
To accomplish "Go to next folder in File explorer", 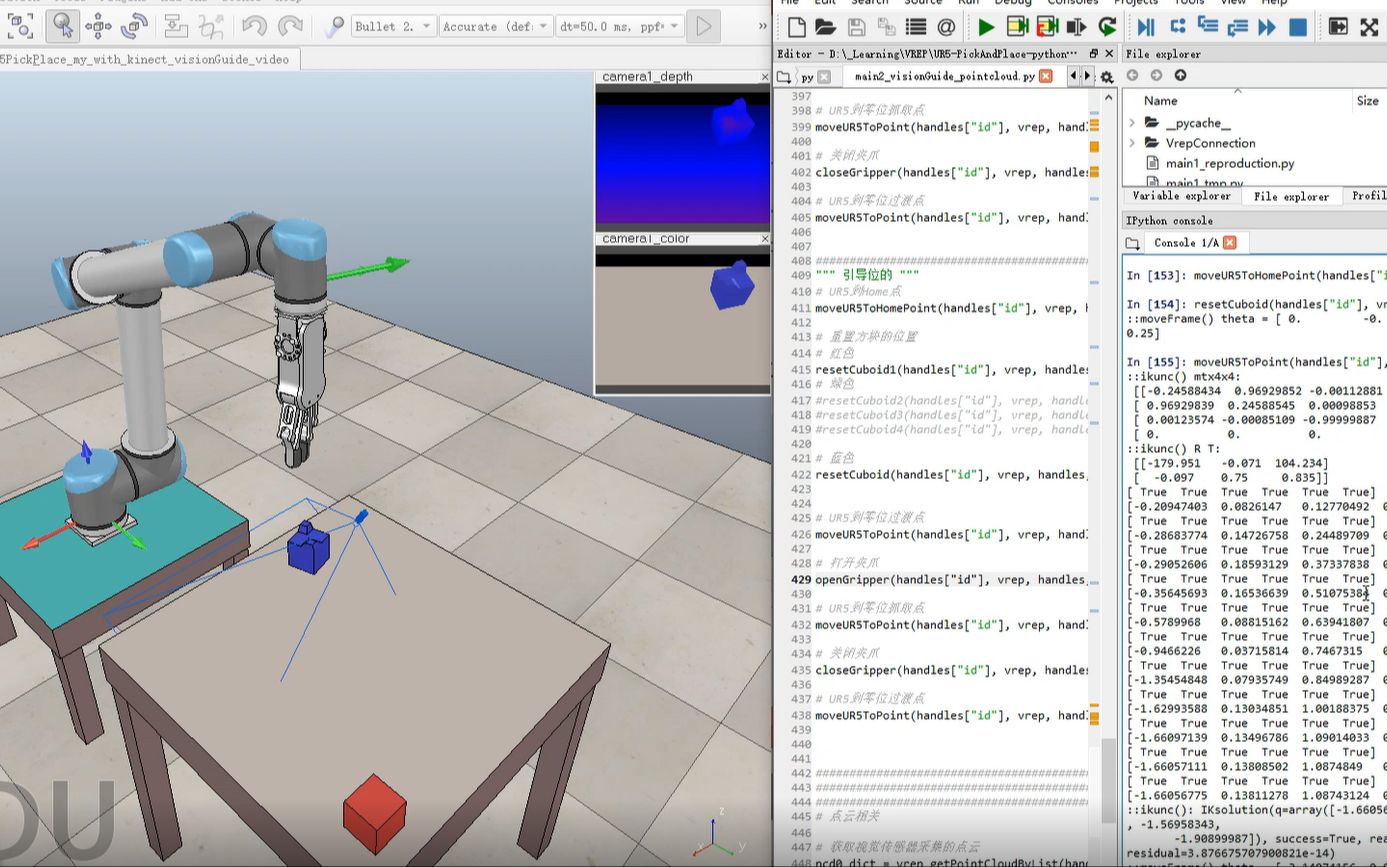I will pos(1156,75).
